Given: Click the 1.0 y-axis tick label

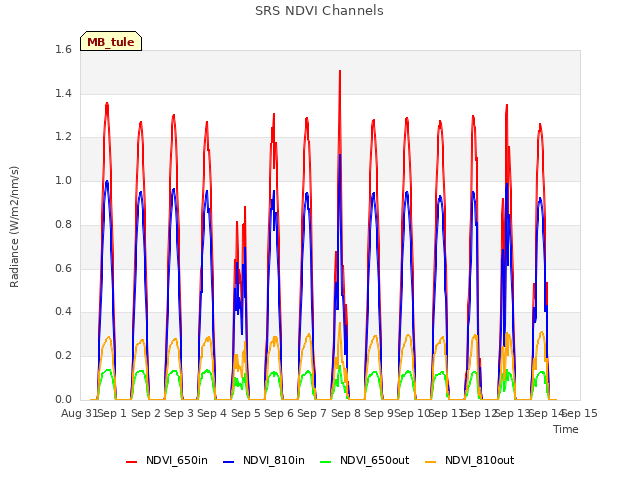Looking at the screenshot, I should click(x=63, y=180).
